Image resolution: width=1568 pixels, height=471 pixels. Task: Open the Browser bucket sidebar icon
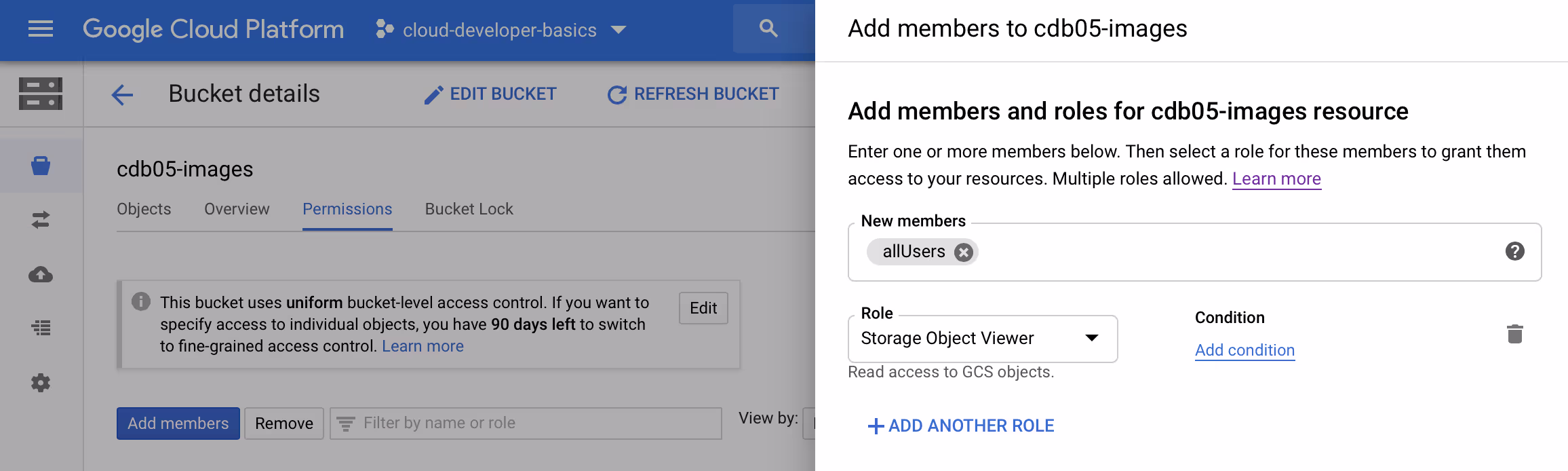tap(41, 166)
